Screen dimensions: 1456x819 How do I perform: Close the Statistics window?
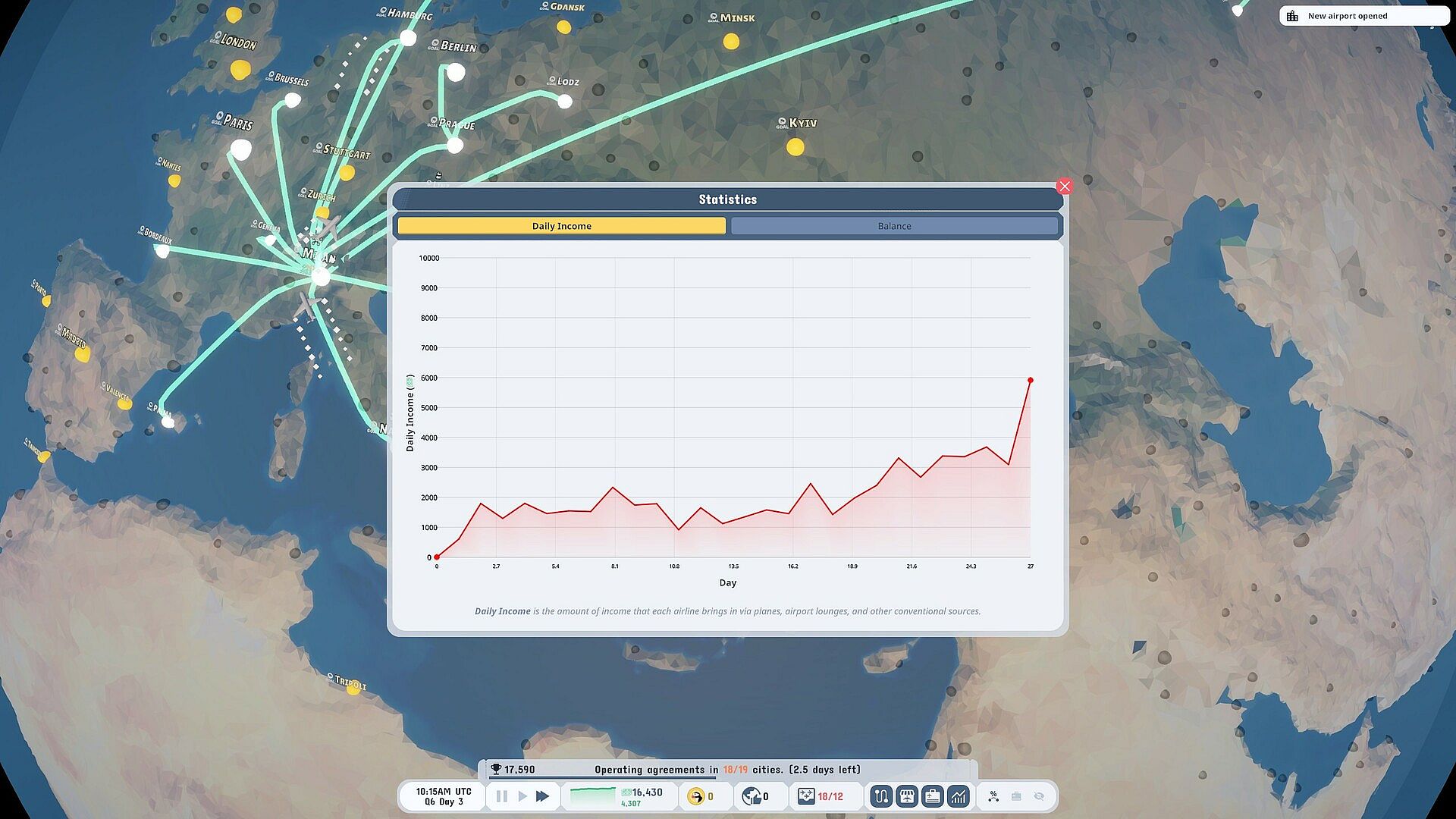coord(1064,187)
